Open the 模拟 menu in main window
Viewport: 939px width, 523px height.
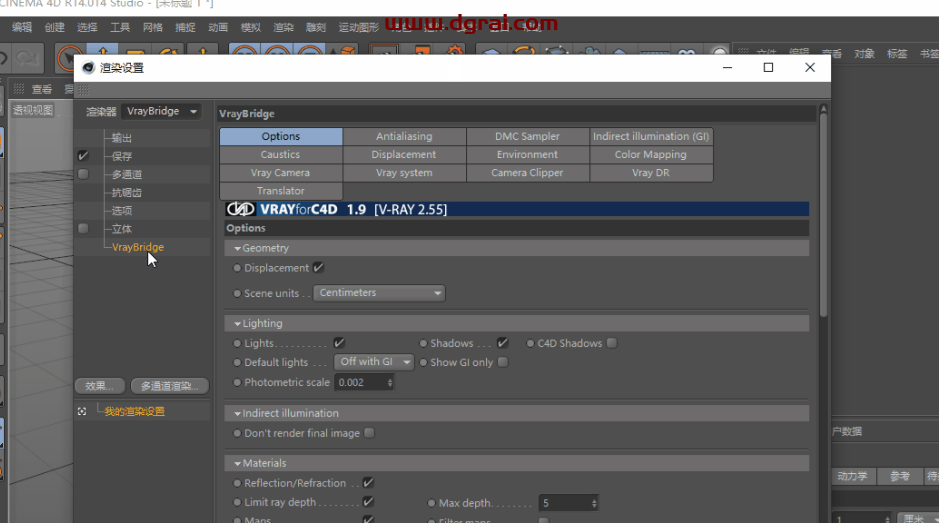coord(251,28)
